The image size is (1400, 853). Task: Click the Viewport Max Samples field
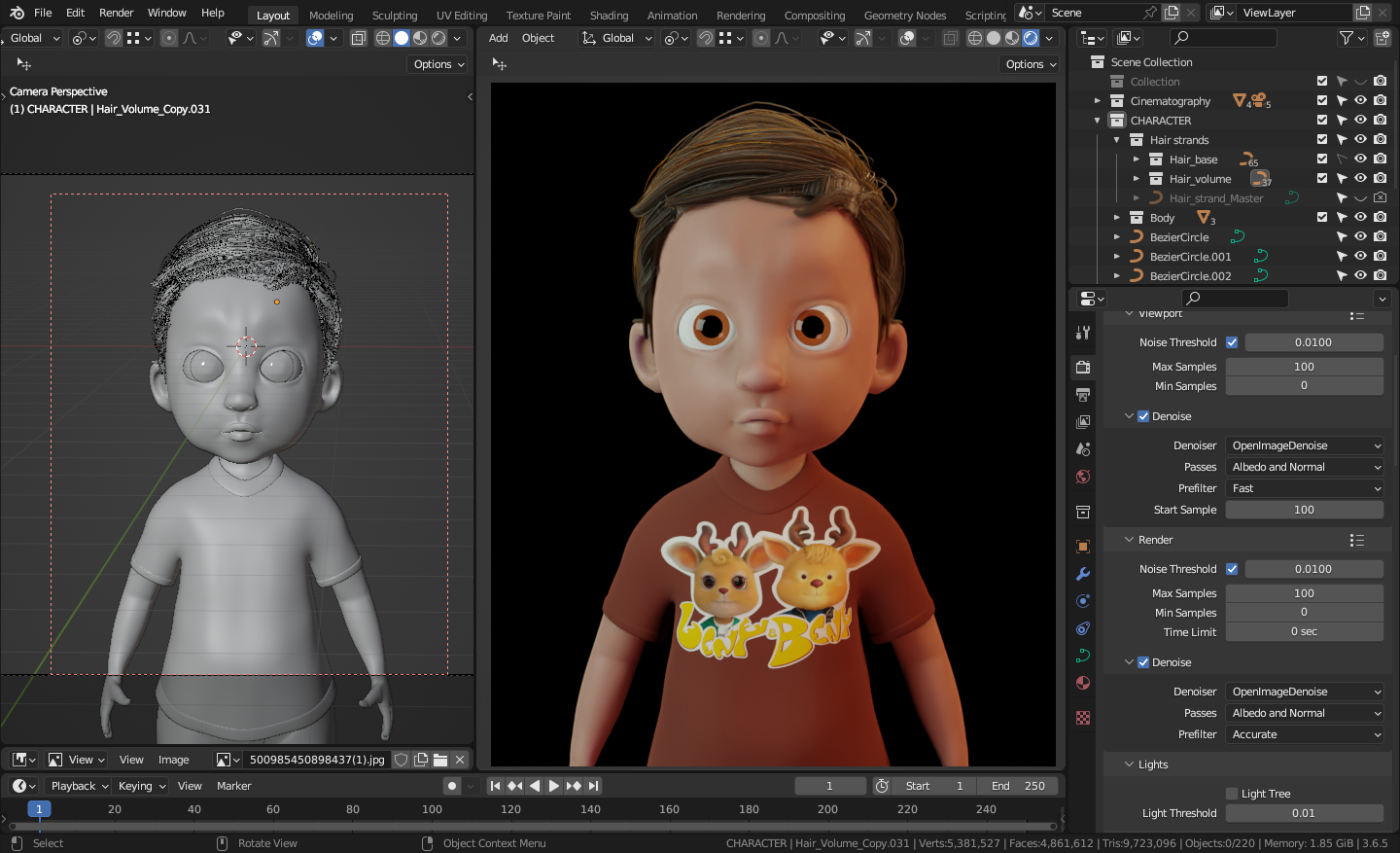coord(1305,367)
